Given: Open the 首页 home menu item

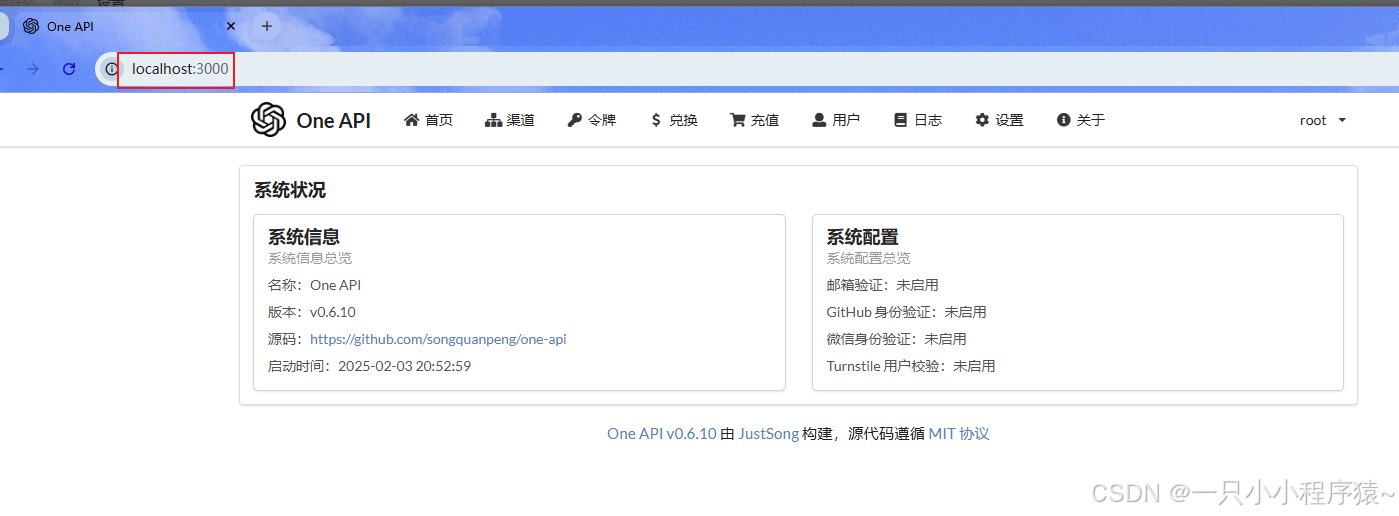Looking at the screenshot, I should (428, 120).
